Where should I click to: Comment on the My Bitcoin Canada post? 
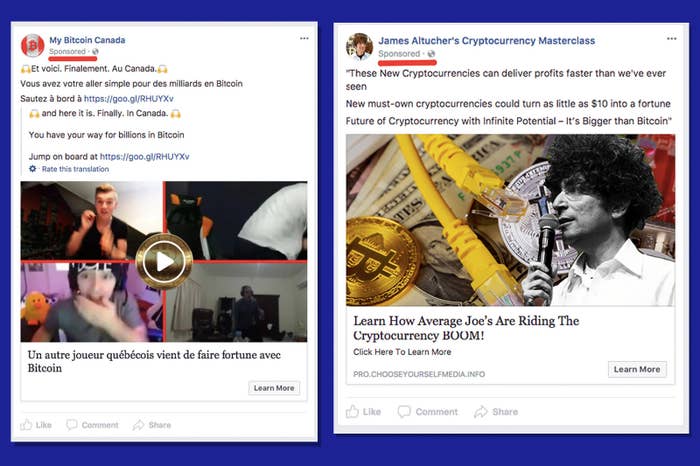coord(92,425)
